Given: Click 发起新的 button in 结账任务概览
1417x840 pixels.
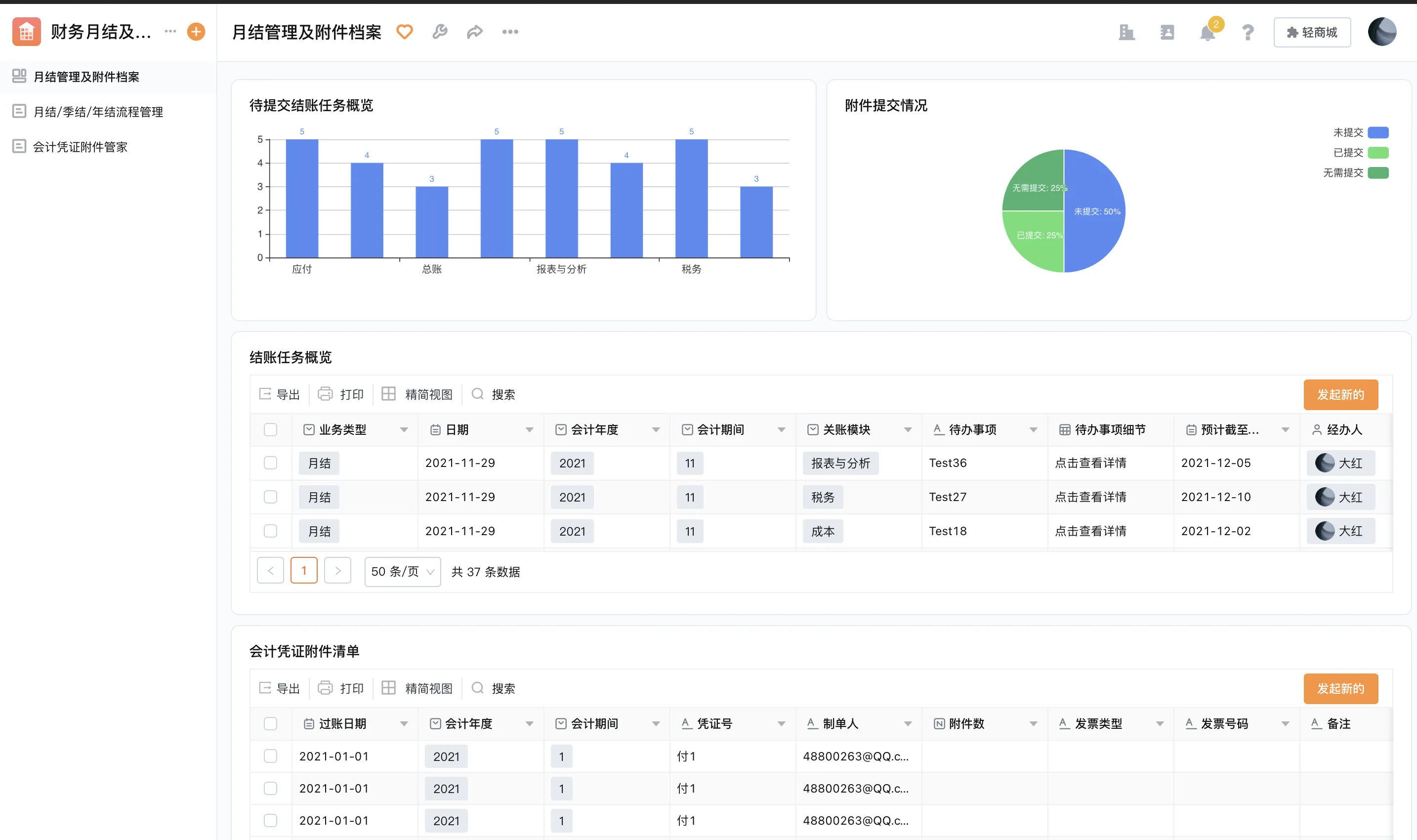Looking at the screenshot, I should [1340, 394].
